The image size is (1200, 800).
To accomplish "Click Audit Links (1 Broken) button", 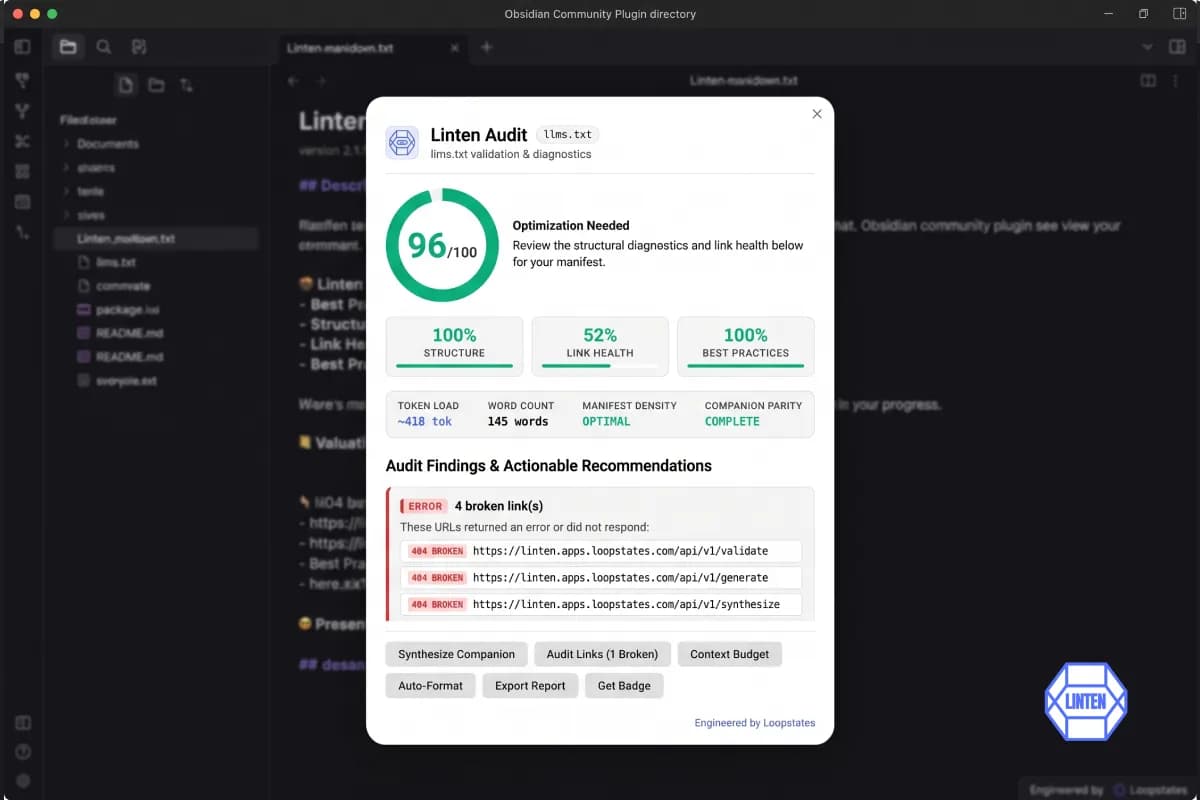I will coord(602,654).
